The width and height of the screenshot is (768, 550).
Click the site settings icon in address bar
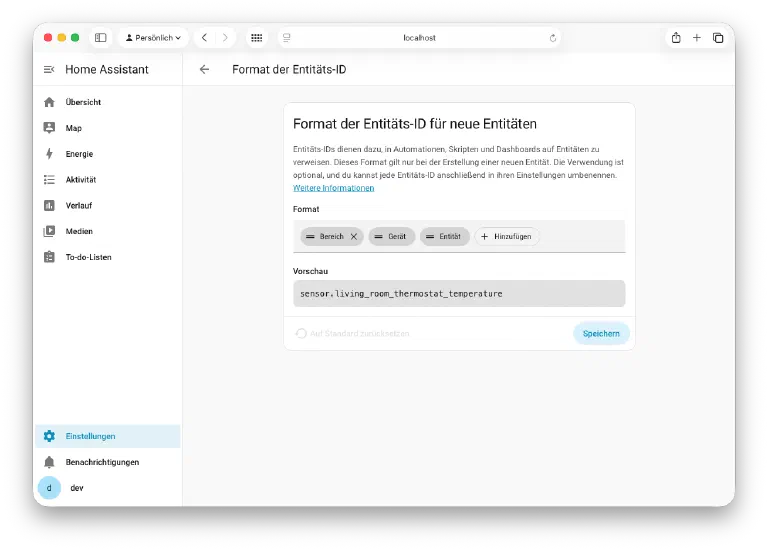pos(287,38)
